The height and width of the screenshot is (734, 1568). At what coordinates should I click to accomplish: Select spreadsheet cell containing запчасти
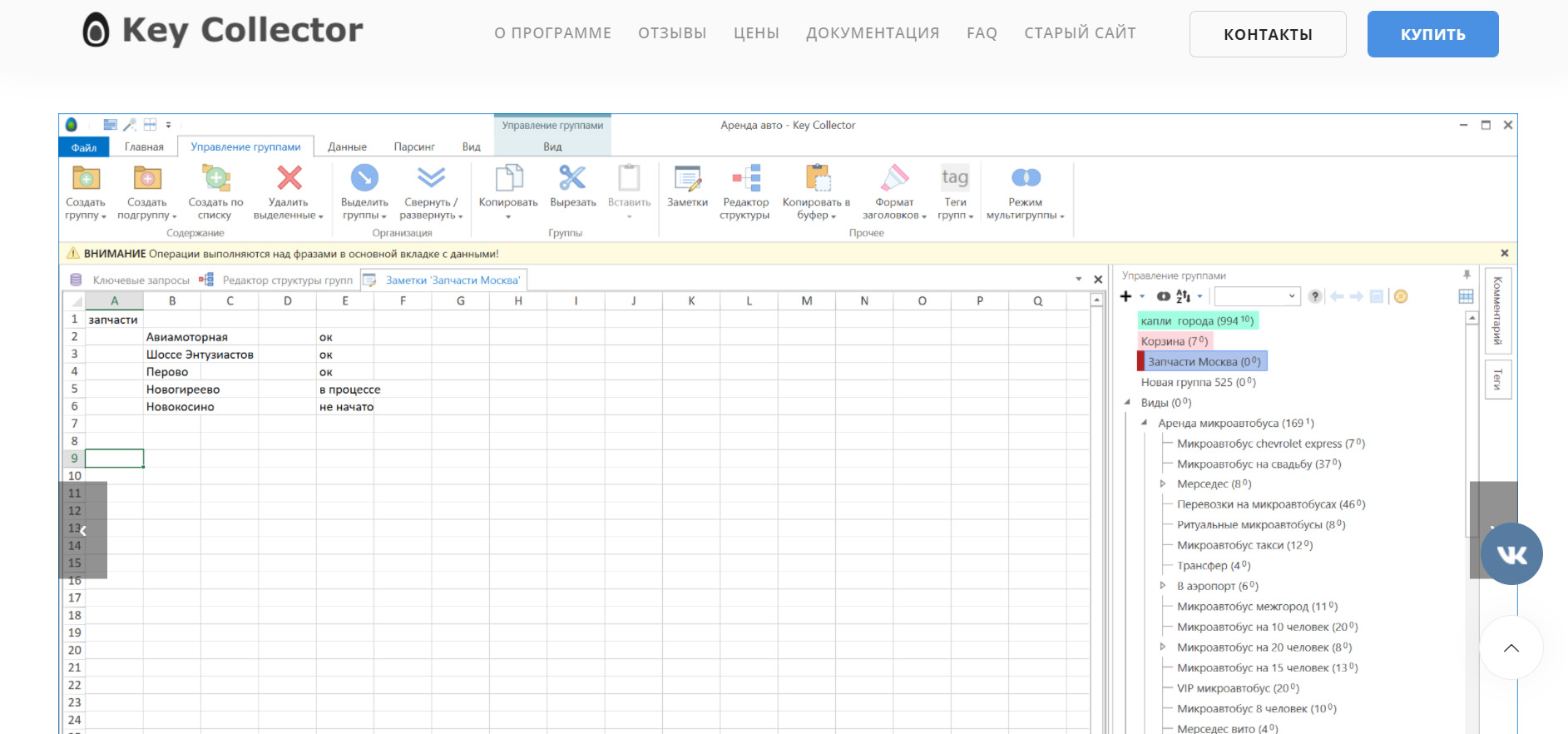[114, 320]
